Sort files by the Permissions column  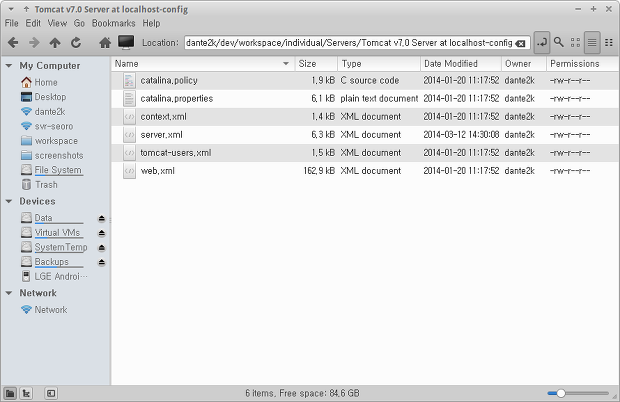(x=583, y=64)
